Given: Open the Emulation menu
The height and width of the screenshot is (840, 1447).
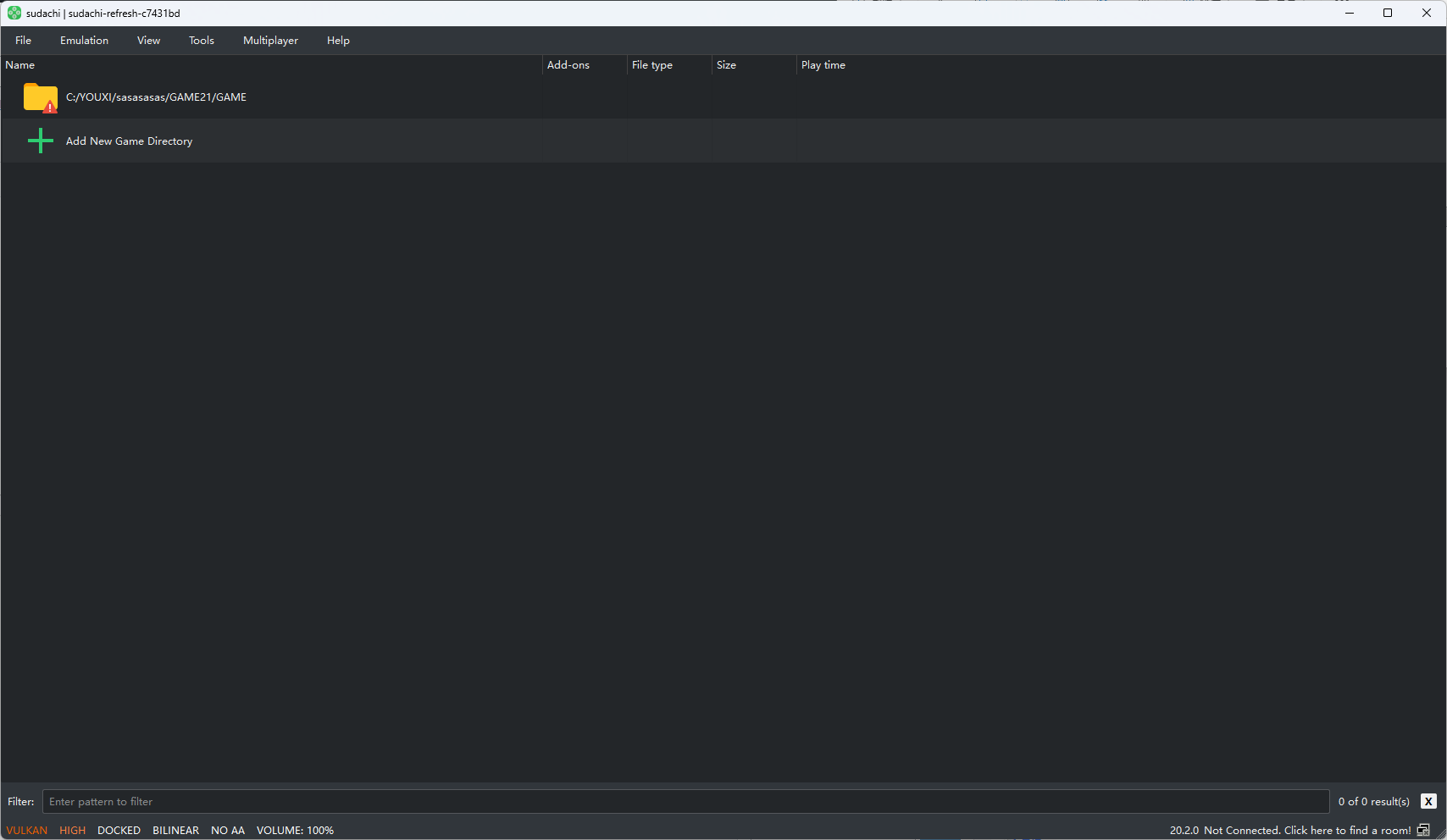Looking at the screenshot, I should click(84, 41).
